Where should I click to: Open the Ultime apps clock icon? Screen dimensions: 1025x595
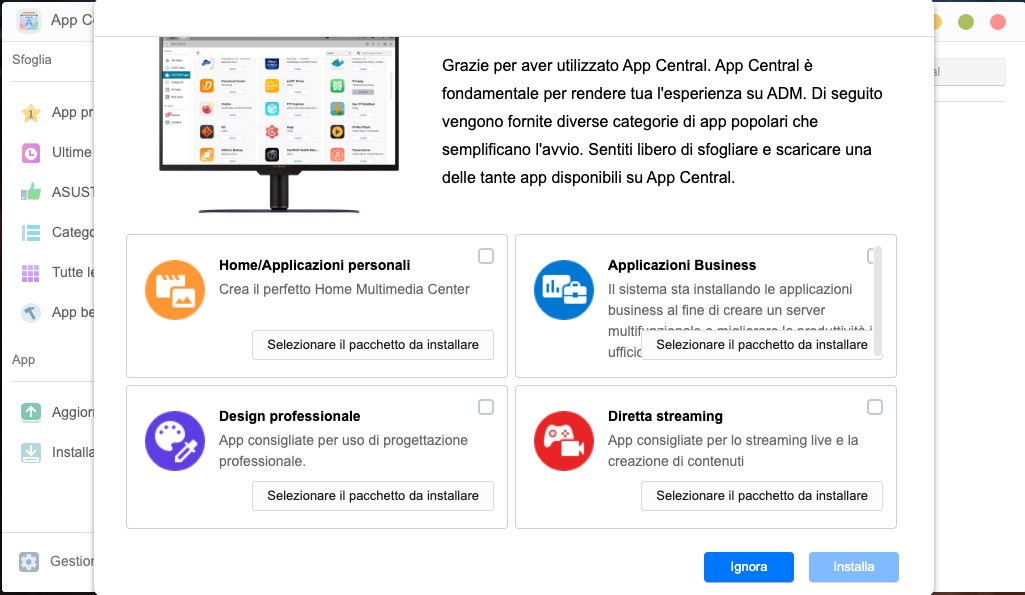[x=31, y=152]
